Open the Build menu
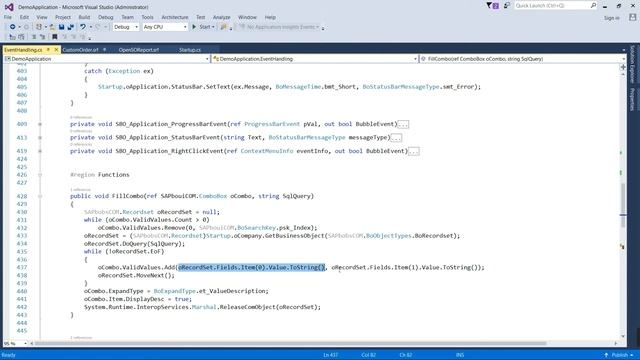Image resolution: width=640 pixels, height=360 pixels. tap(84, 17)
